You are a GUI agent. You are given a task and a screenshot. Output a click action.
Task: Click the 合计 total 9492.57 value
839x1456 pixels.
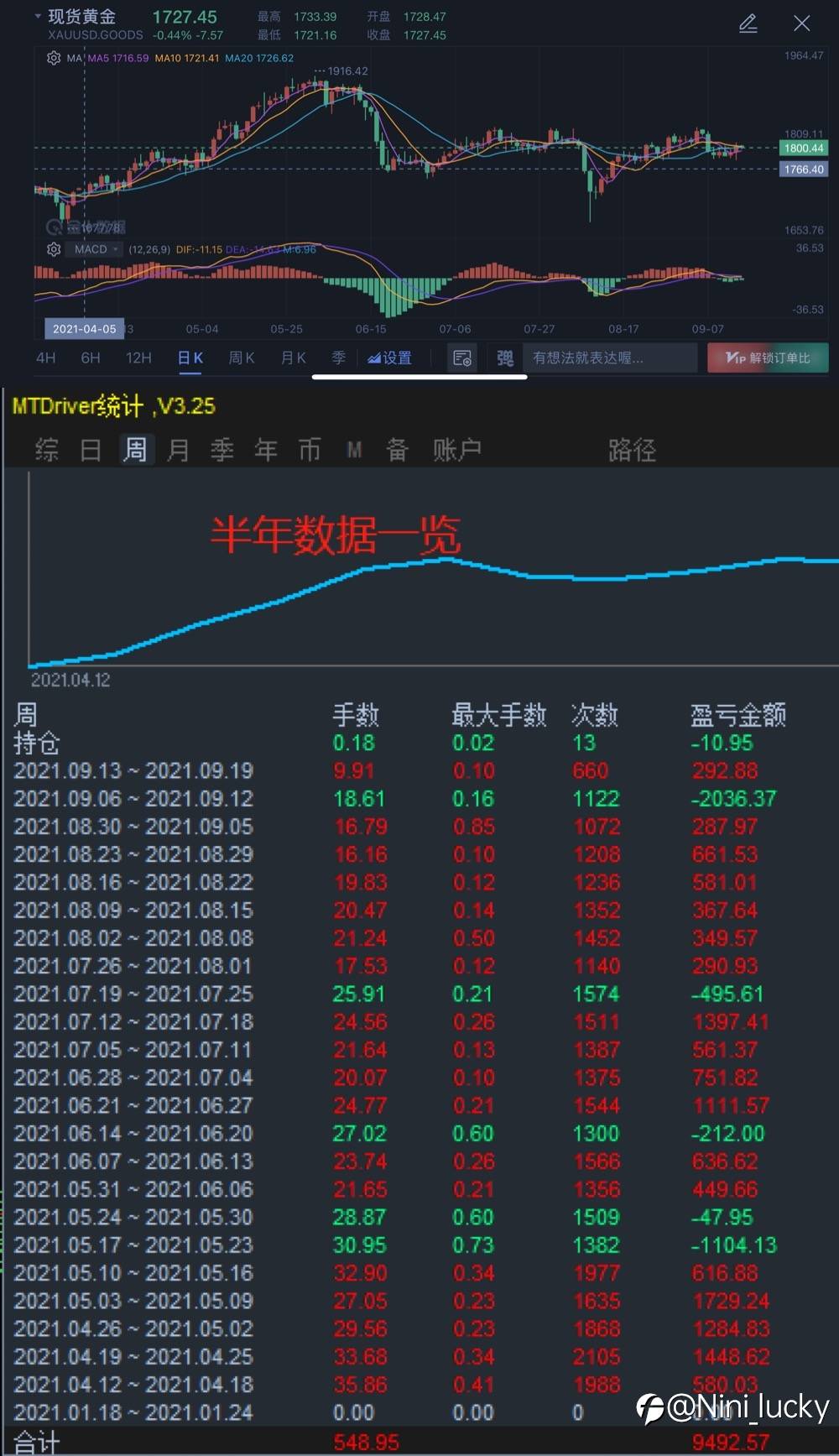pos(731,1443)
